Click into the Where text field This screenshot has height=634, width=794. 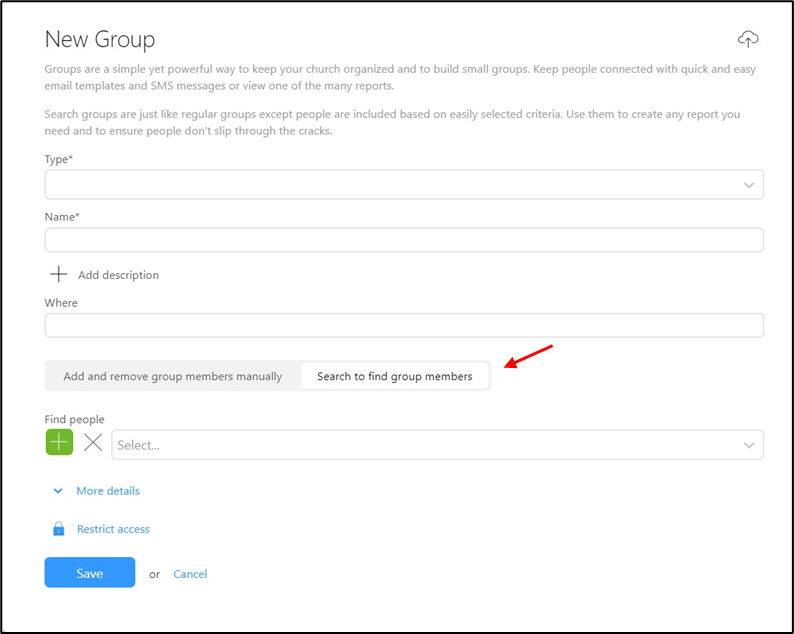point(404,325)
